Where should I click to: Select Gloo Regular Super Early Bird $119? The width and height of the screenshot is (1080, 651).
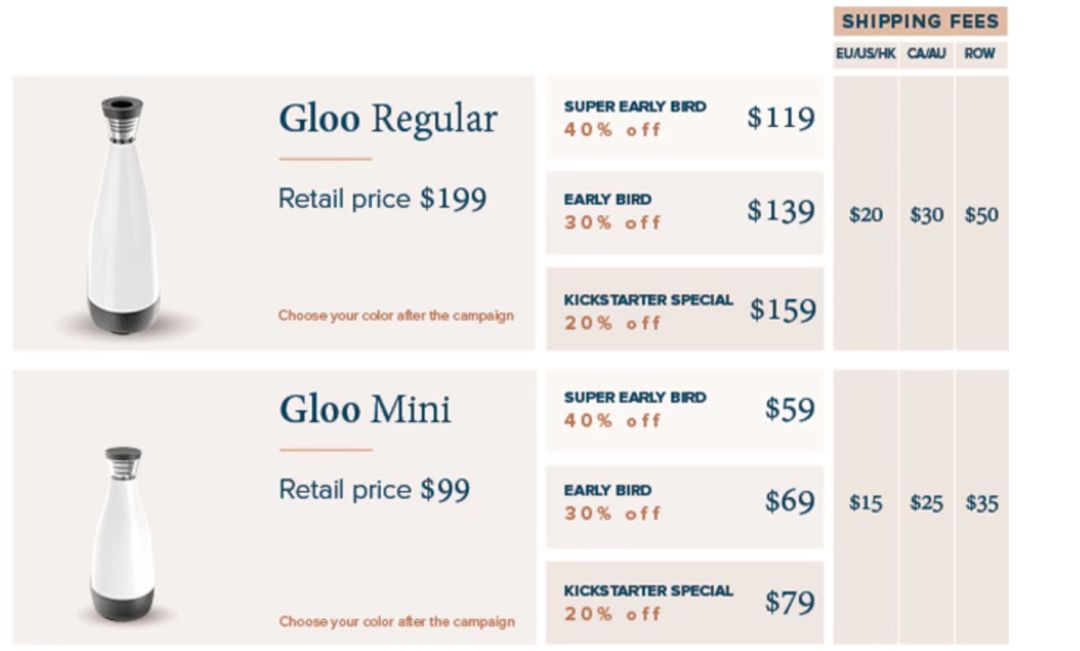pyautogui.click(x=685, y=118)
